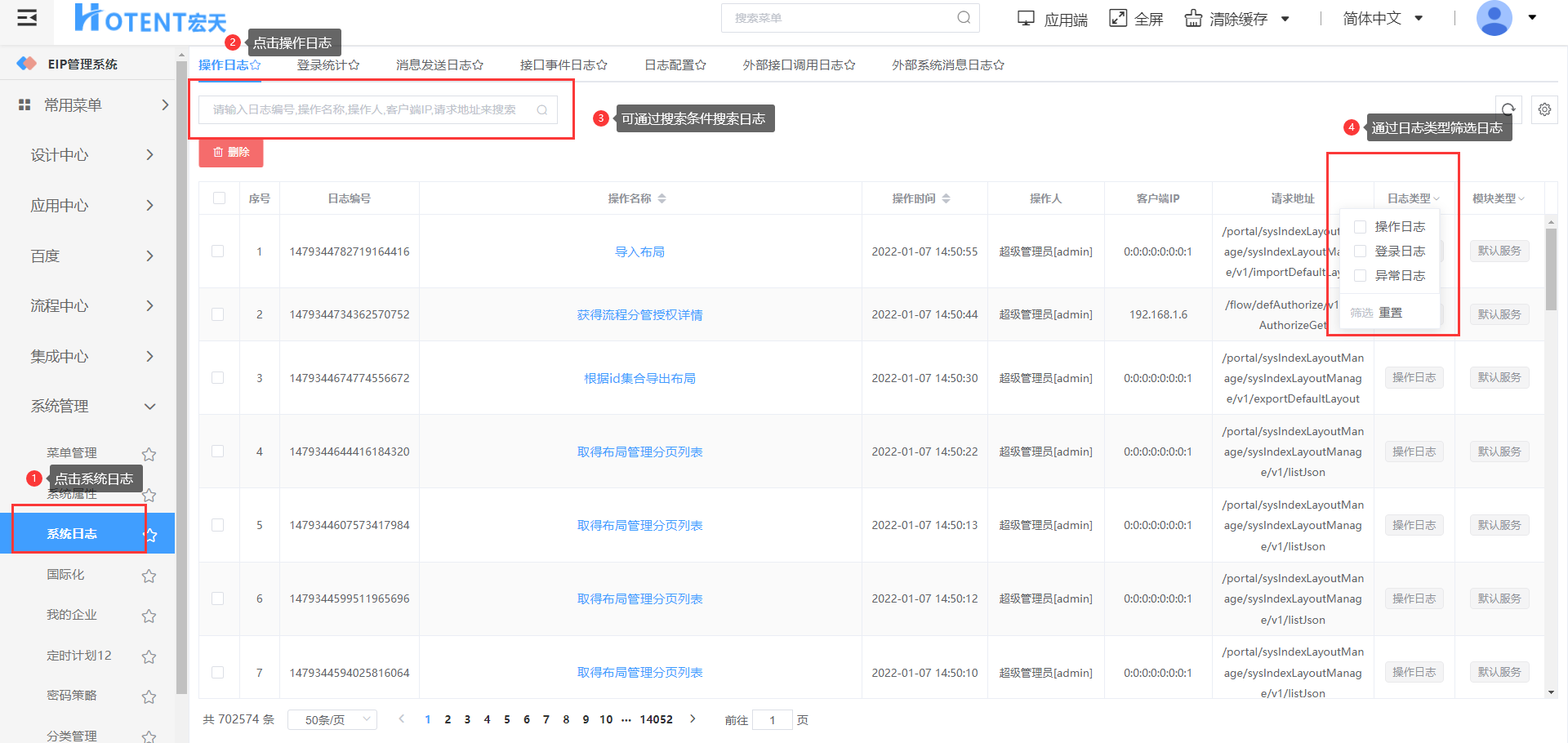This screenshot has width=1568, height=743.
Task: Open the 简体中文 language dropdown
Action: point(1383,18)
